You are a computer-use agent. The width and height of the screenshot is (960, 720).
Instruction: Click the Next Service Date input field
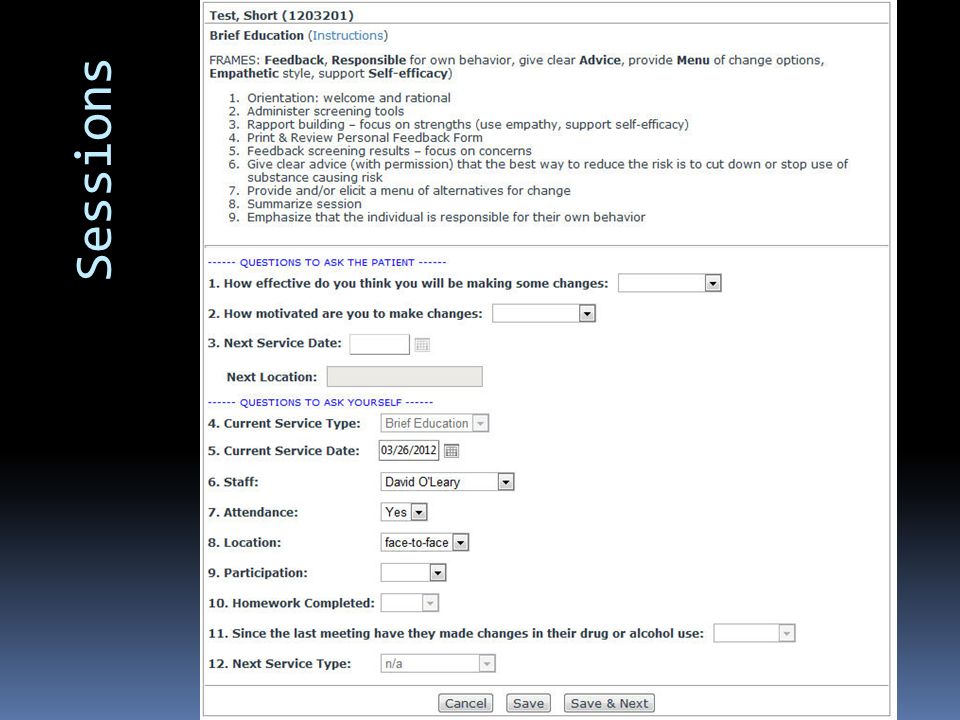pos(380,344)
